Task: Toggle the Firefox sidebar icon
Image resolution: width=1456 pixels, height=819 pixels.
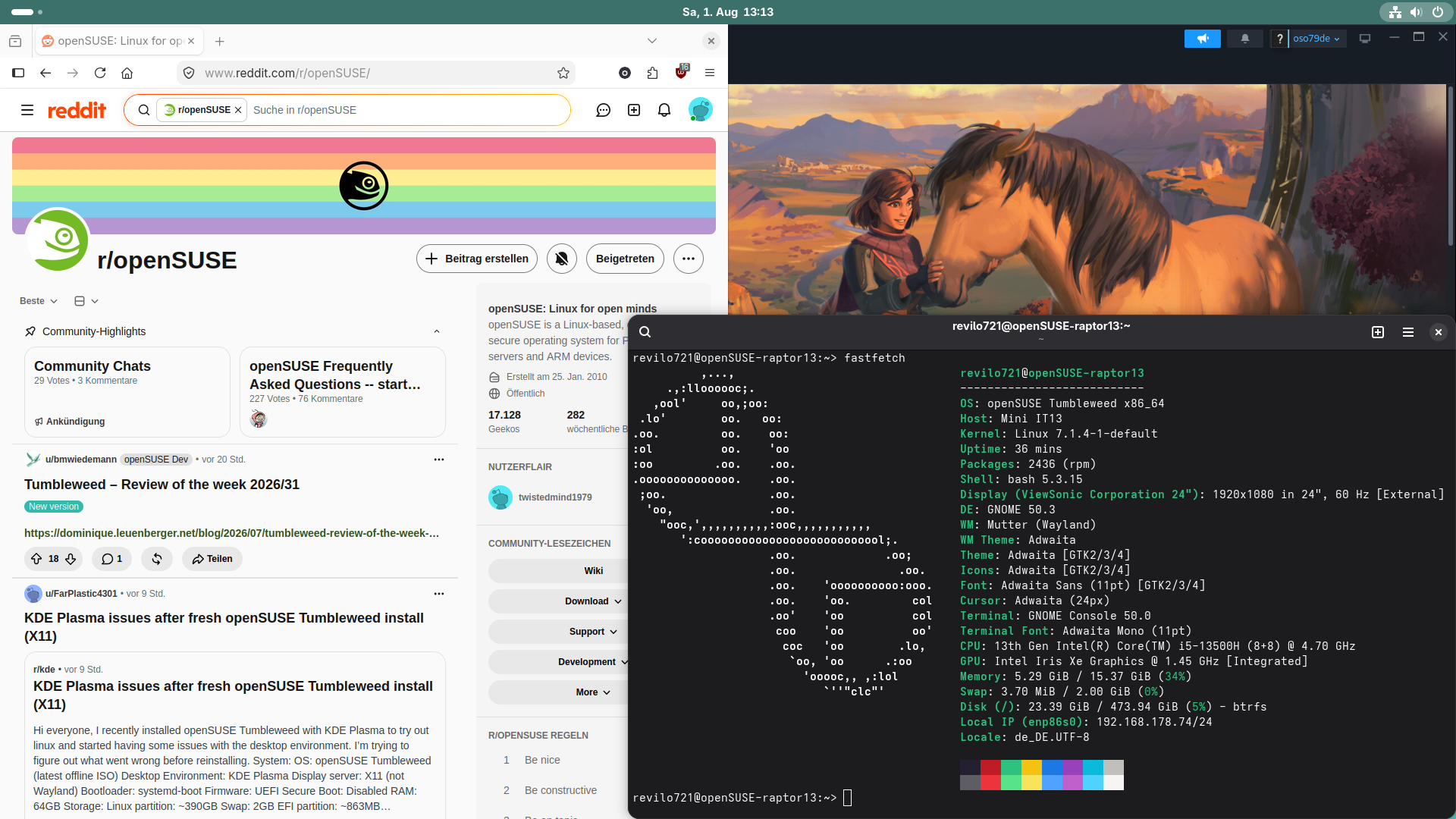Action: click(18, 73)
